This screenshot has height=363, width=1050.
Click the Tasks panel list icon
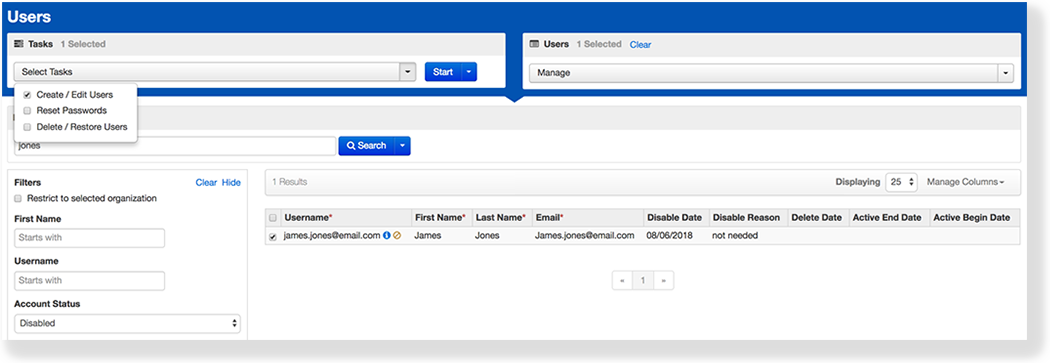19,44
